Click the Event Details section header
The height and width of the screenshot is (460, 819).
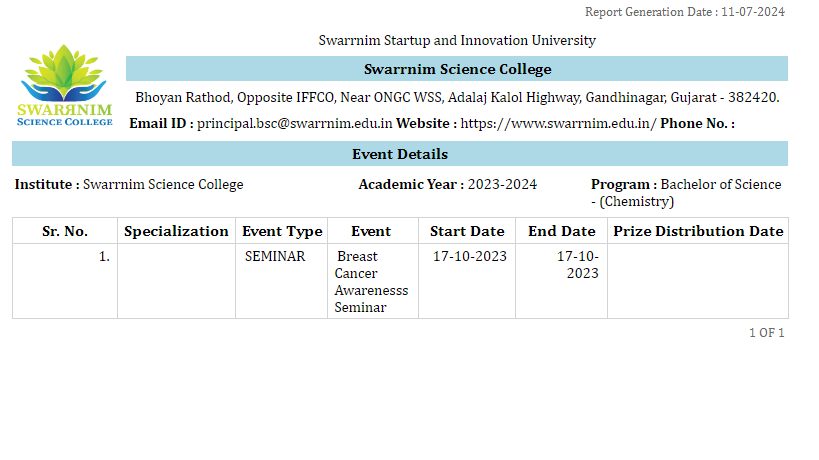click(400, 154)
